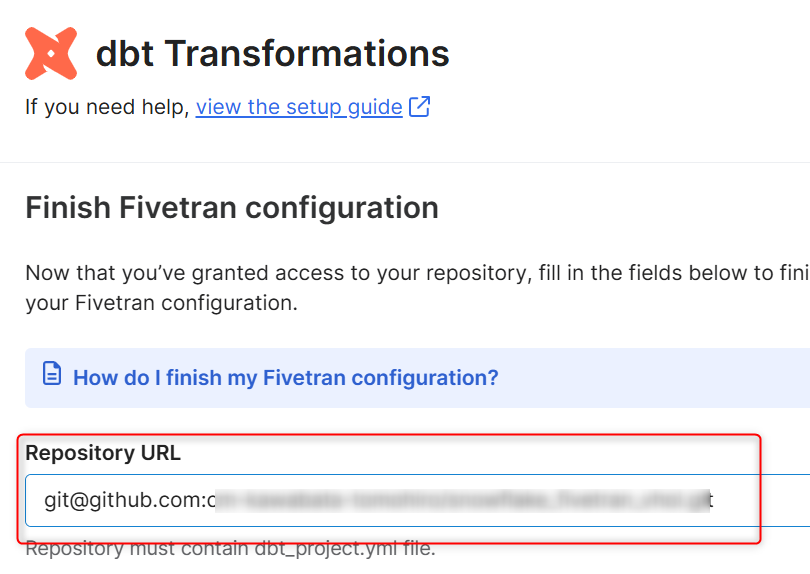Screen dimensions: 810x574
Task: Open the "view the setup guide" link
Action: pos(299,107)
